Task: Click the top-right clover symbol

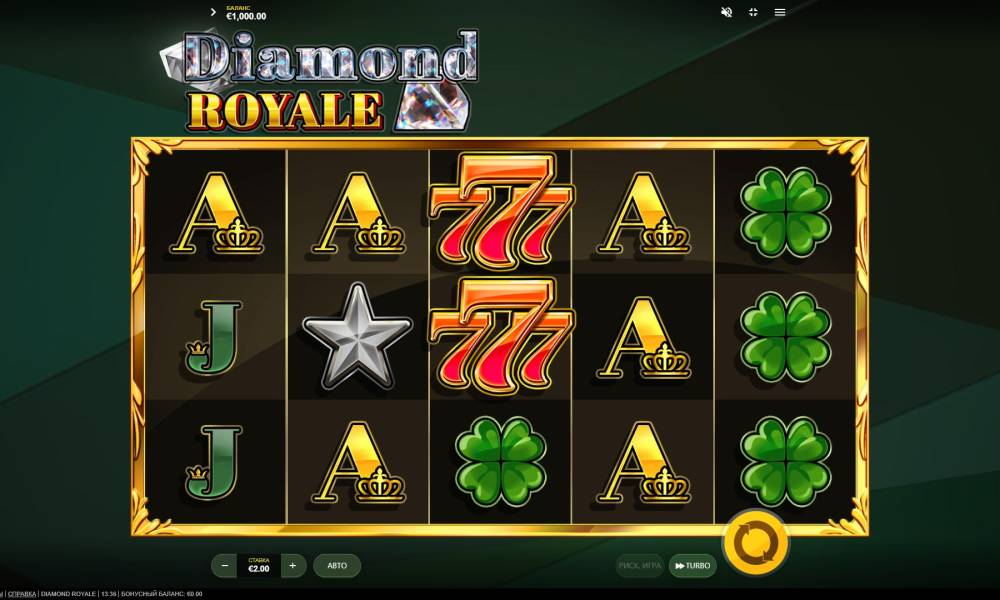Action: point(786,212)
